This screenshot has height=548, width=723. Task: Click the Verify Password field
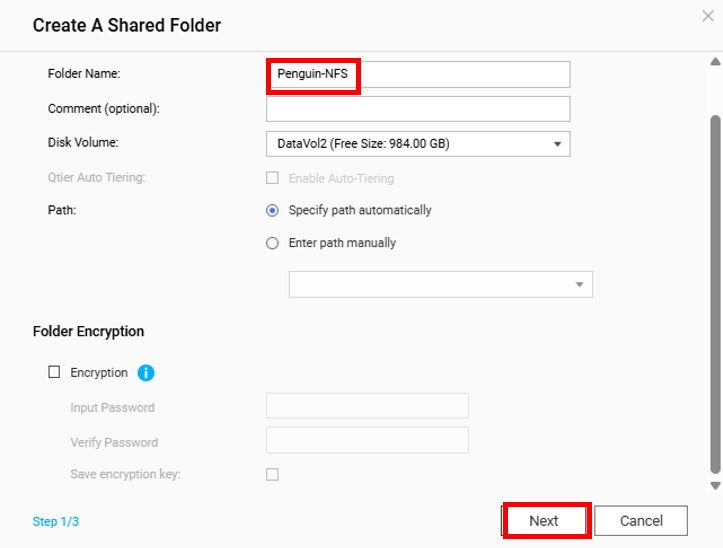pos(367,441)
